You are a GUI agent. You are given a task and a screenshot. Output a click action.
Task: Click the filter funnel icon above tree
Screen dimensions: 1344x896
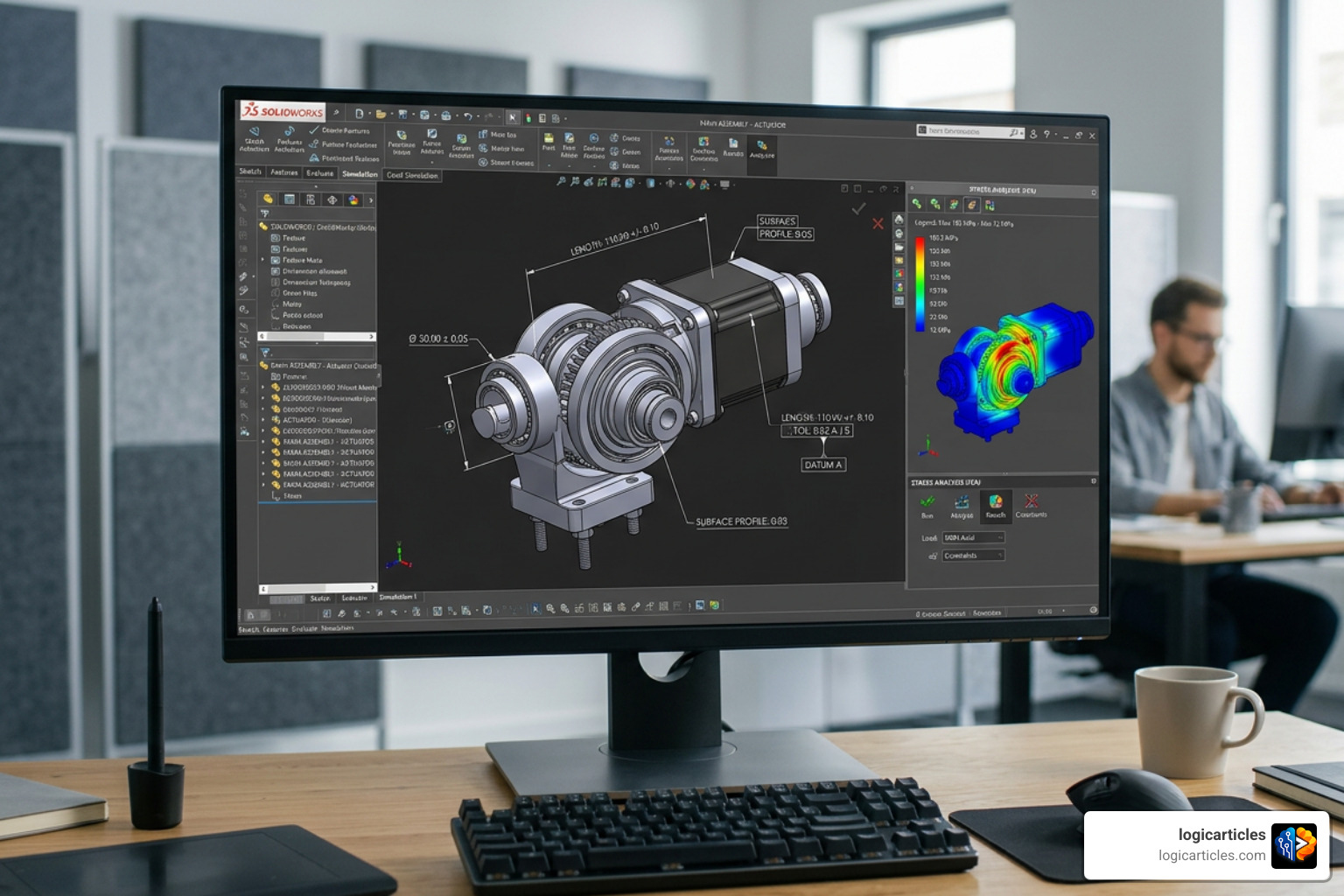click(x=264, y=213)
